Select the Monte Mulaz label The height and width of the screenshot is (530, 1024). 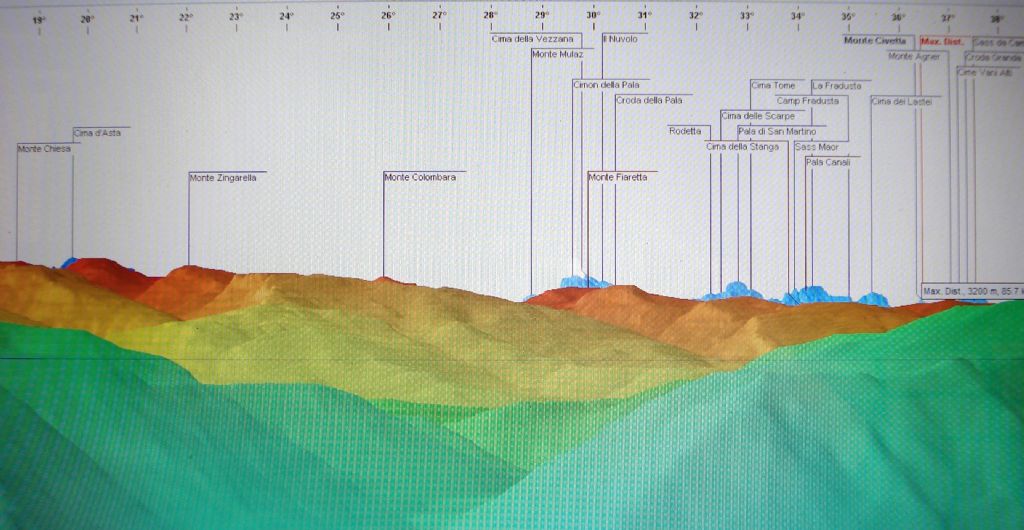(557, 54)
